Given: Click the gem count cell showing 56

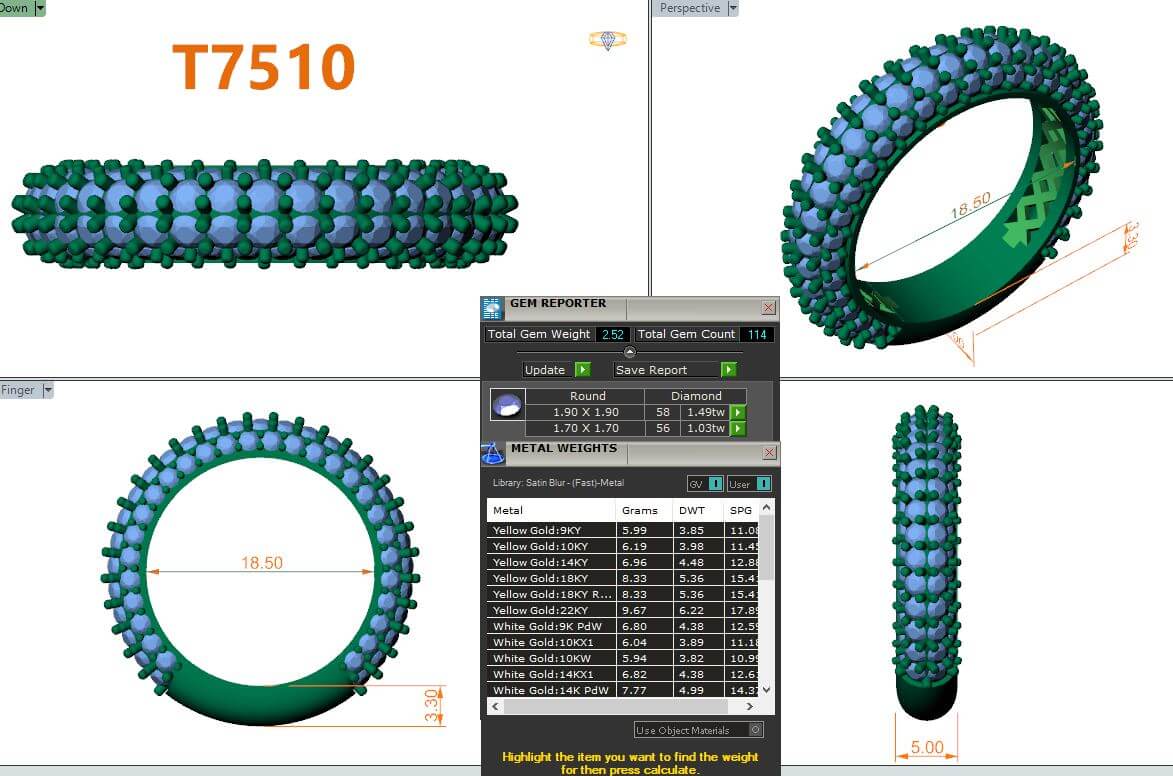Looking at the screenshot, I should click(x=663, y=429).
